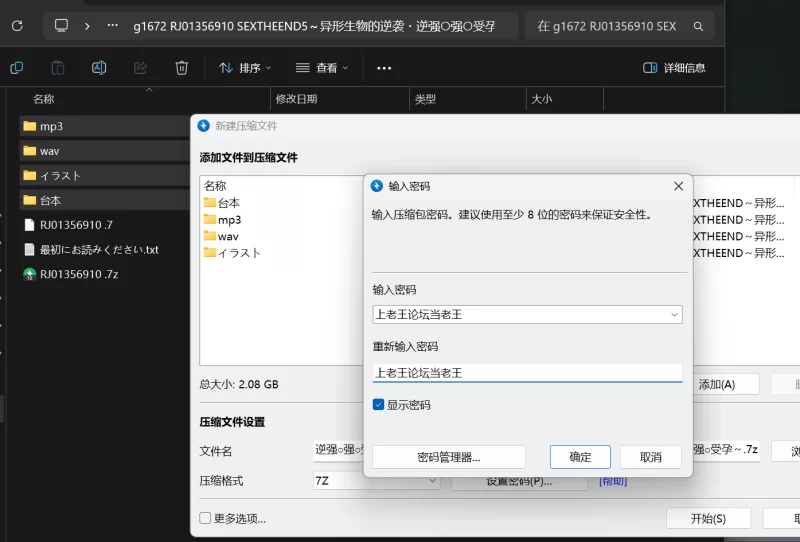Click the Bandizip icon in 新建压缩文件 title
The image size is (800, 542).
click(204, 126)
